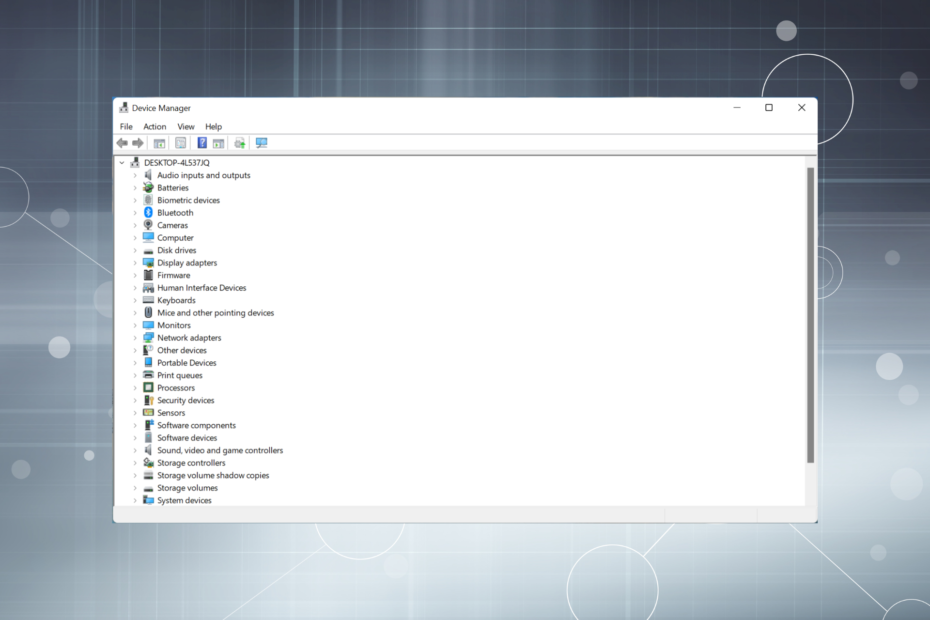
Task: Click the Back arrow toolbar icon
Action: [x=122, y=143]
